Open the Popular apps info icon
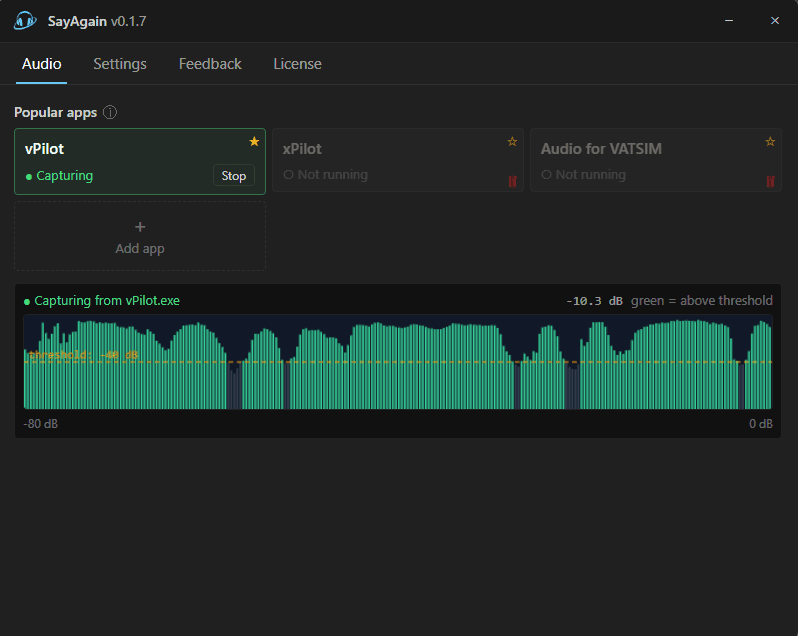 (x=110, y=112)
